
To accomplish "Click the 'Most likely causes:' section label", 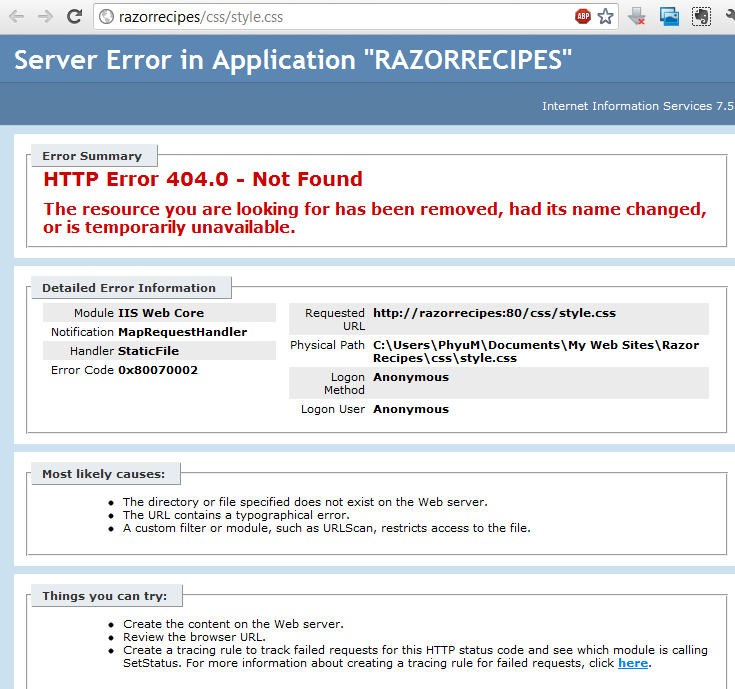I will coord(104,474).
